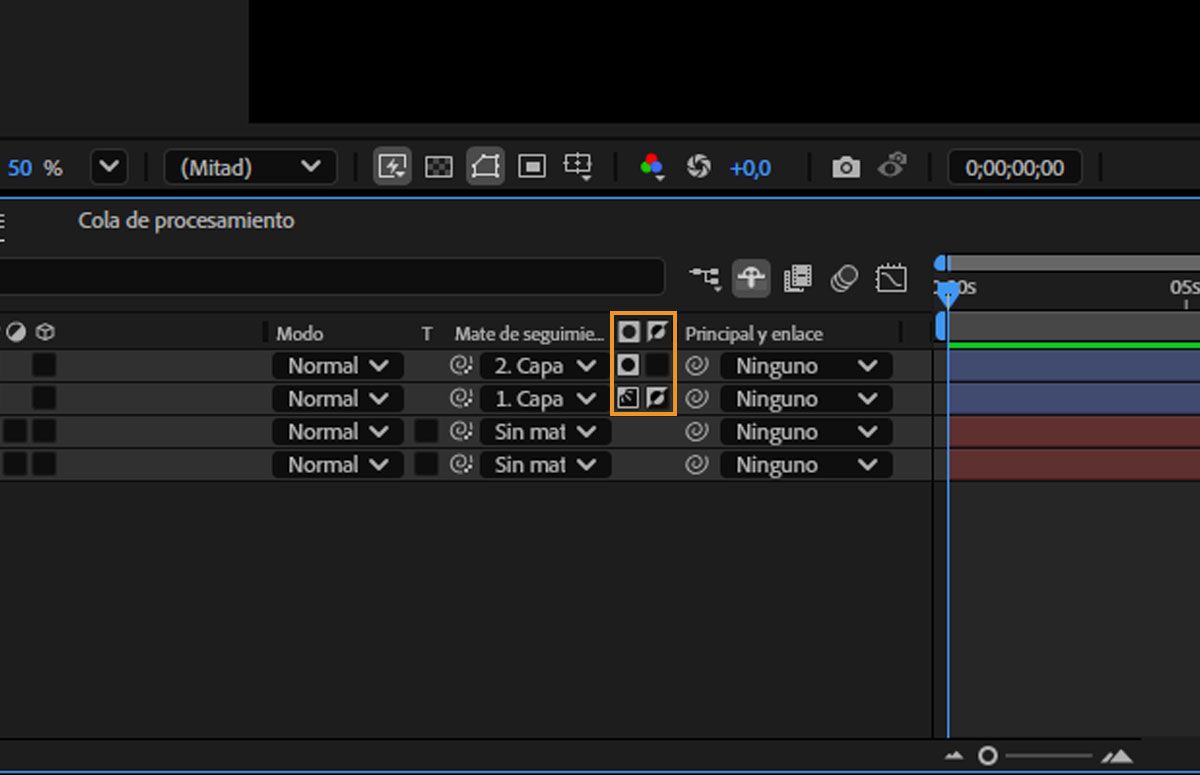1200x775 pixels.
Task: Toggle preserve transparency T box, third layer
Action: click(x=427, y=431)
